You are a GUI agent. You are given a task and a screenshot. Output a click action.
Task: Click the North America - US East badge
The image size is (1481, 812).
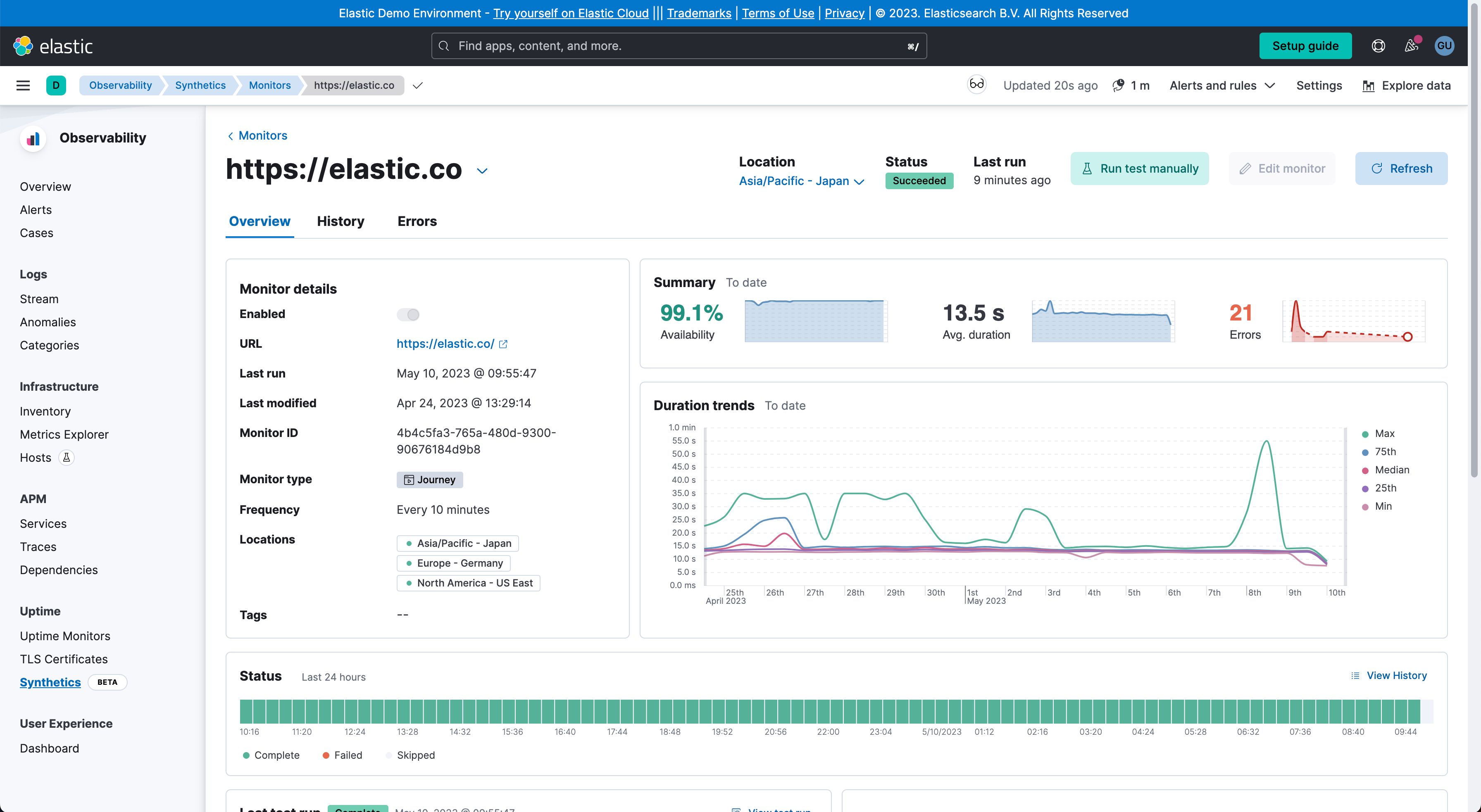pos(468,583)
